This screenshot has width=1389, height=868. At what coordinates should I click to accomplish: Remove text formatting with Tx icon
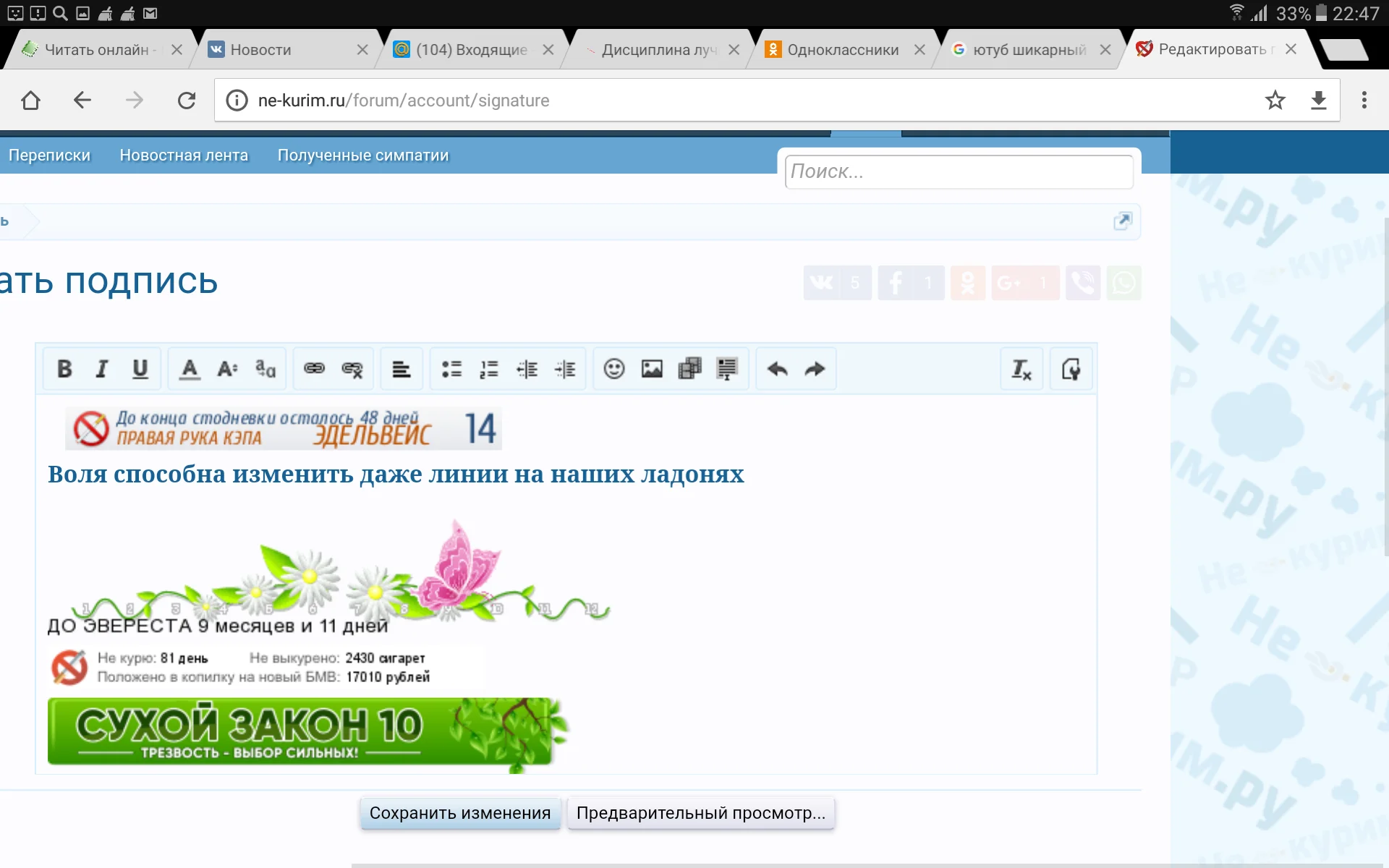click(1021, 369)
